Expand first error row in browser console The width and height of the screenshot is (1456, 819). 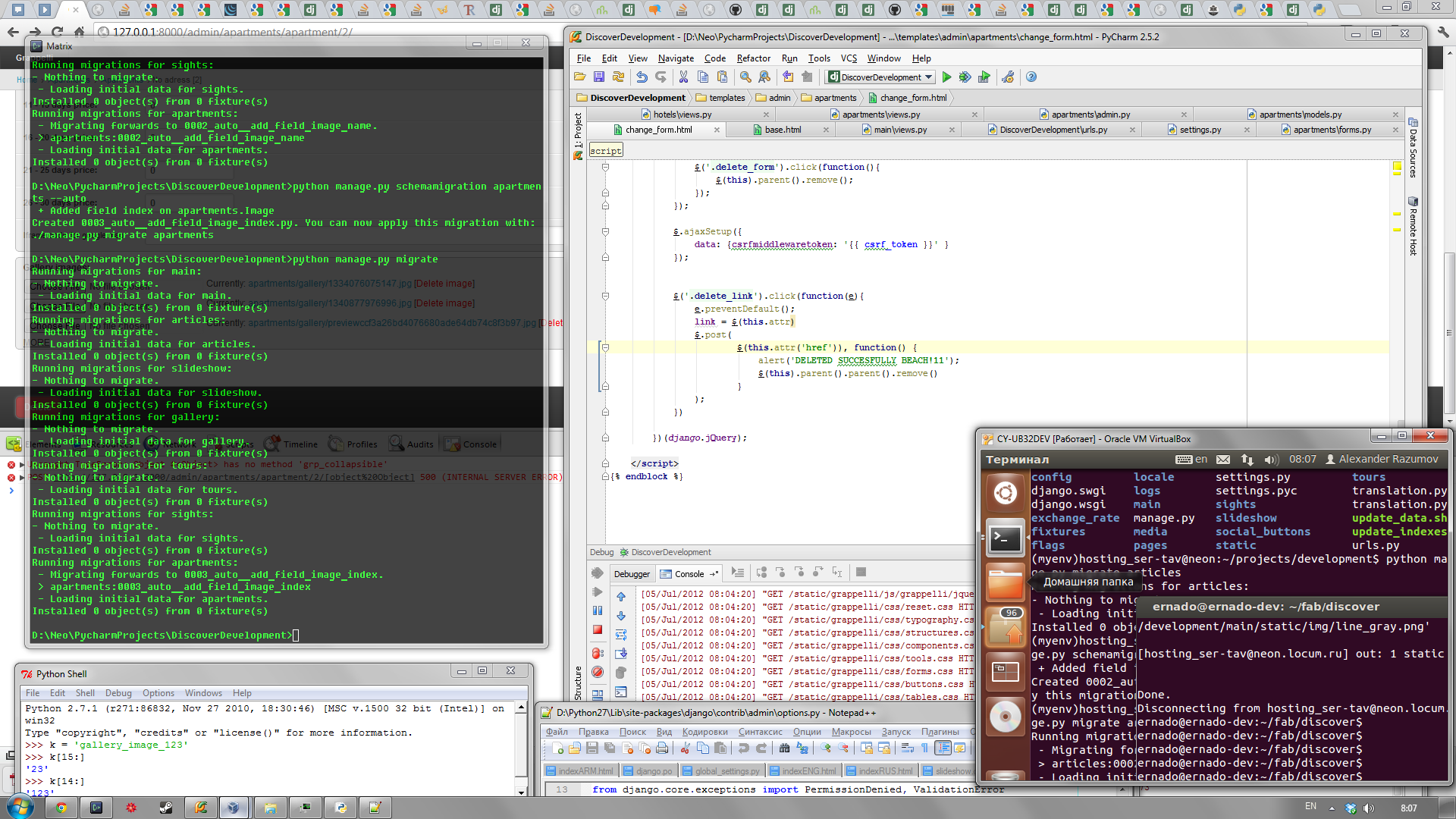[22, 465]
